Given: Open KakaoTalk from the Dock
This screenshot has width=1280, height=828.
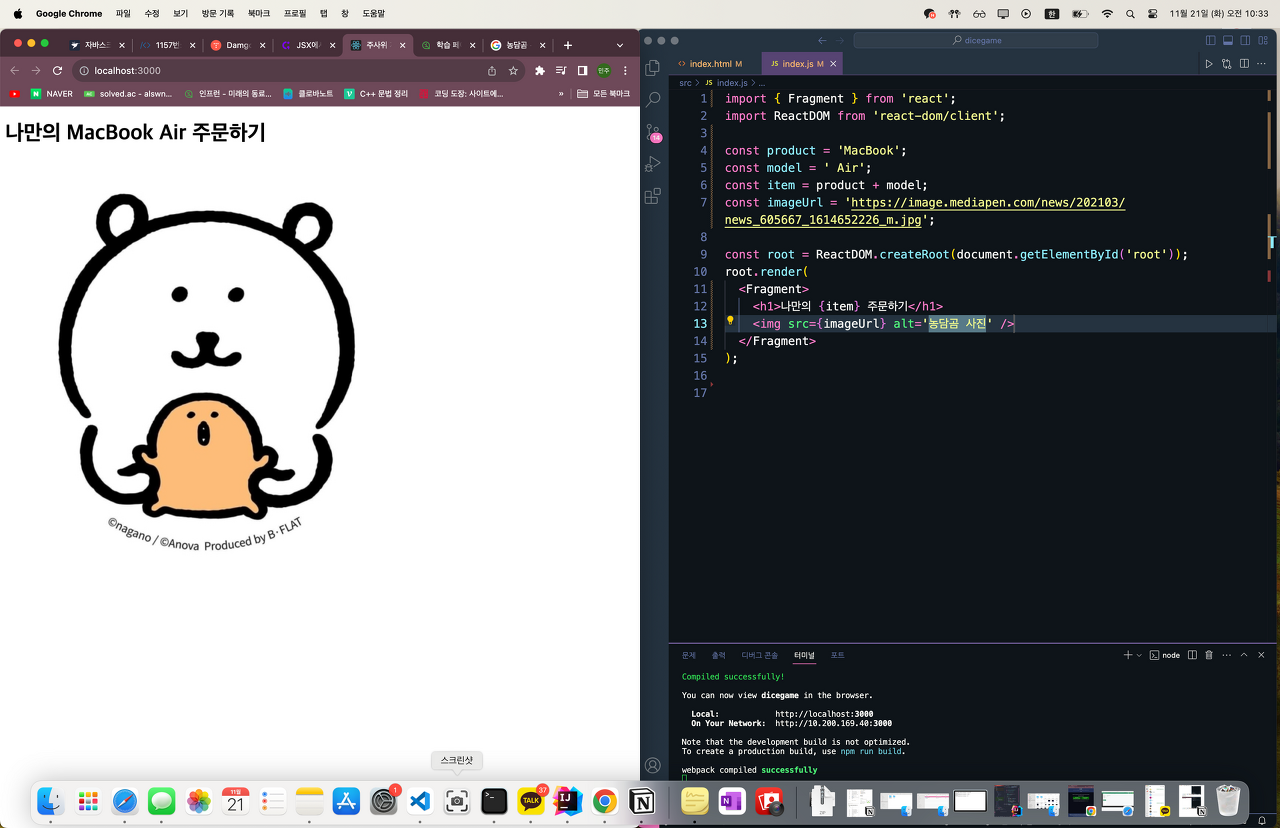Looking at the screenshot, I should 531,801.
